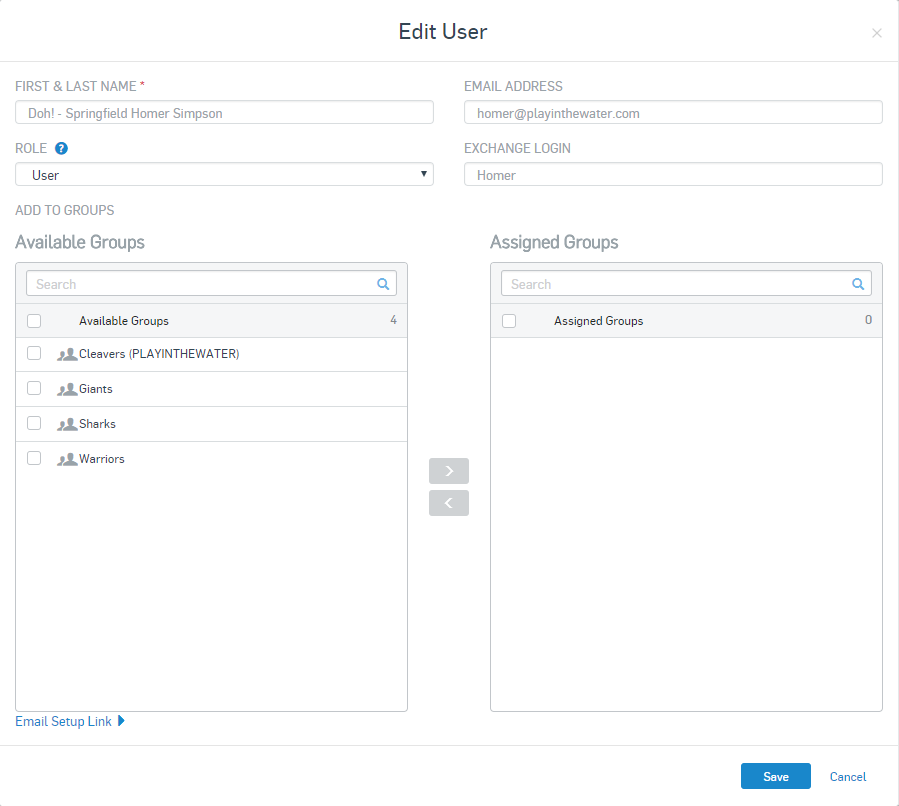Viewport: 899px width, 806px height.
Task: Select all via Available Groups header checkbox
Action: click(34, 320)
